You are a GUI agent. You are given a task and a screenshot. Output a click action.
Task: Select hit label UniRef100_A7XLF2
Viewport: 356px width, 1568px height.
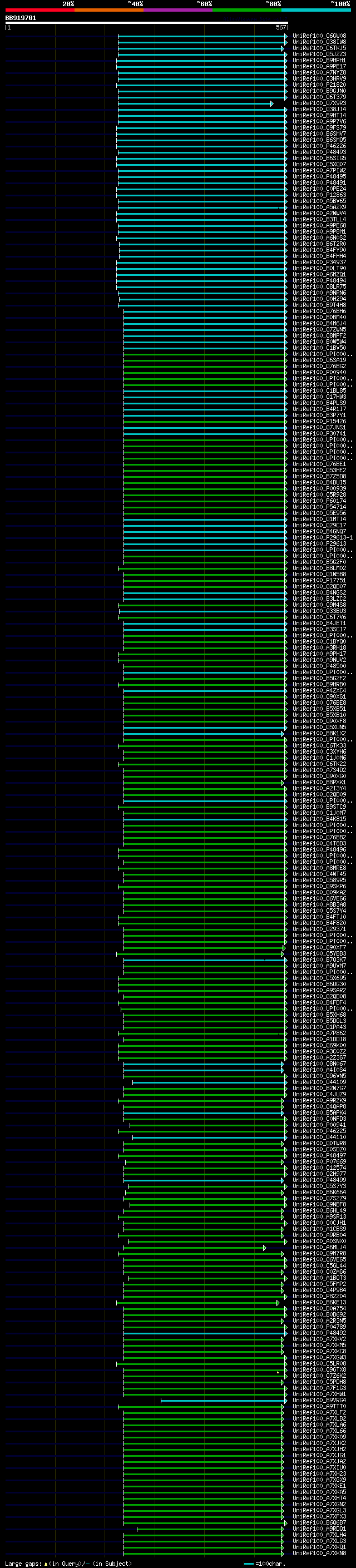(x=319, y=1412)
